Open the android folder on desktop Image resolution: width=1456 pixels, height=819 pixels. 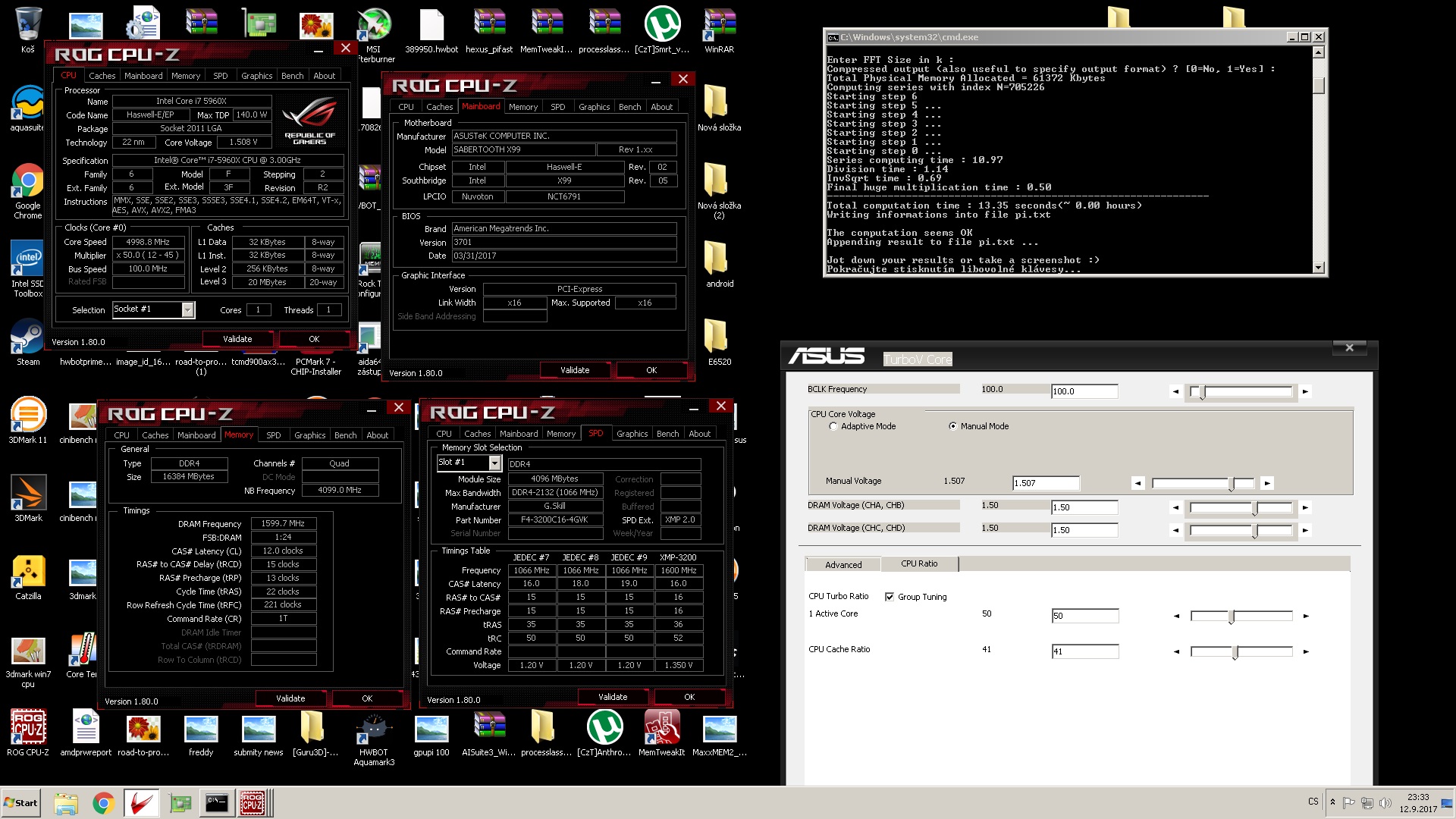coord(720,265)
